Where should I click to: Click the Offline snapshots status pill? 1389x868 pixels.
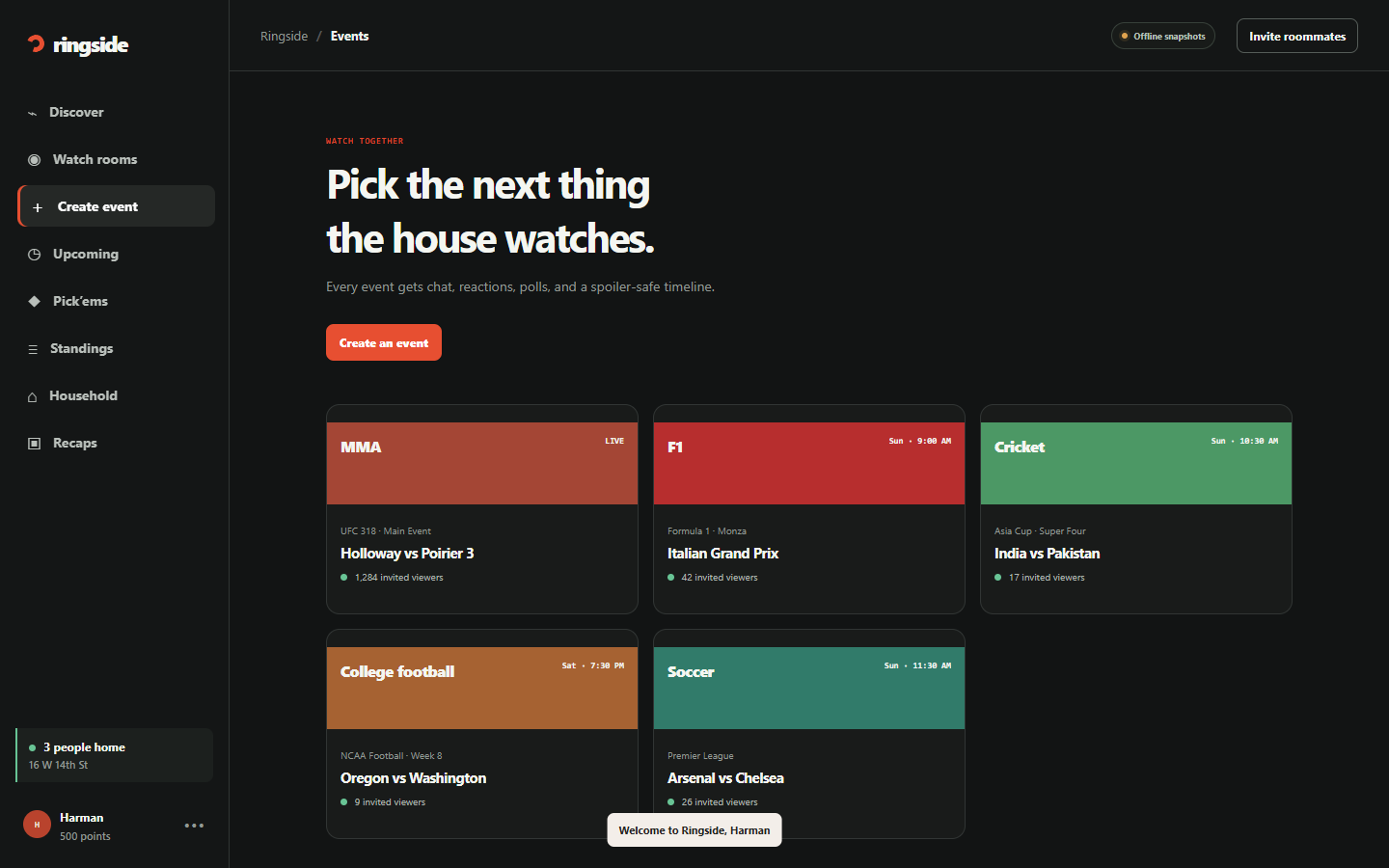point(1162,36)
